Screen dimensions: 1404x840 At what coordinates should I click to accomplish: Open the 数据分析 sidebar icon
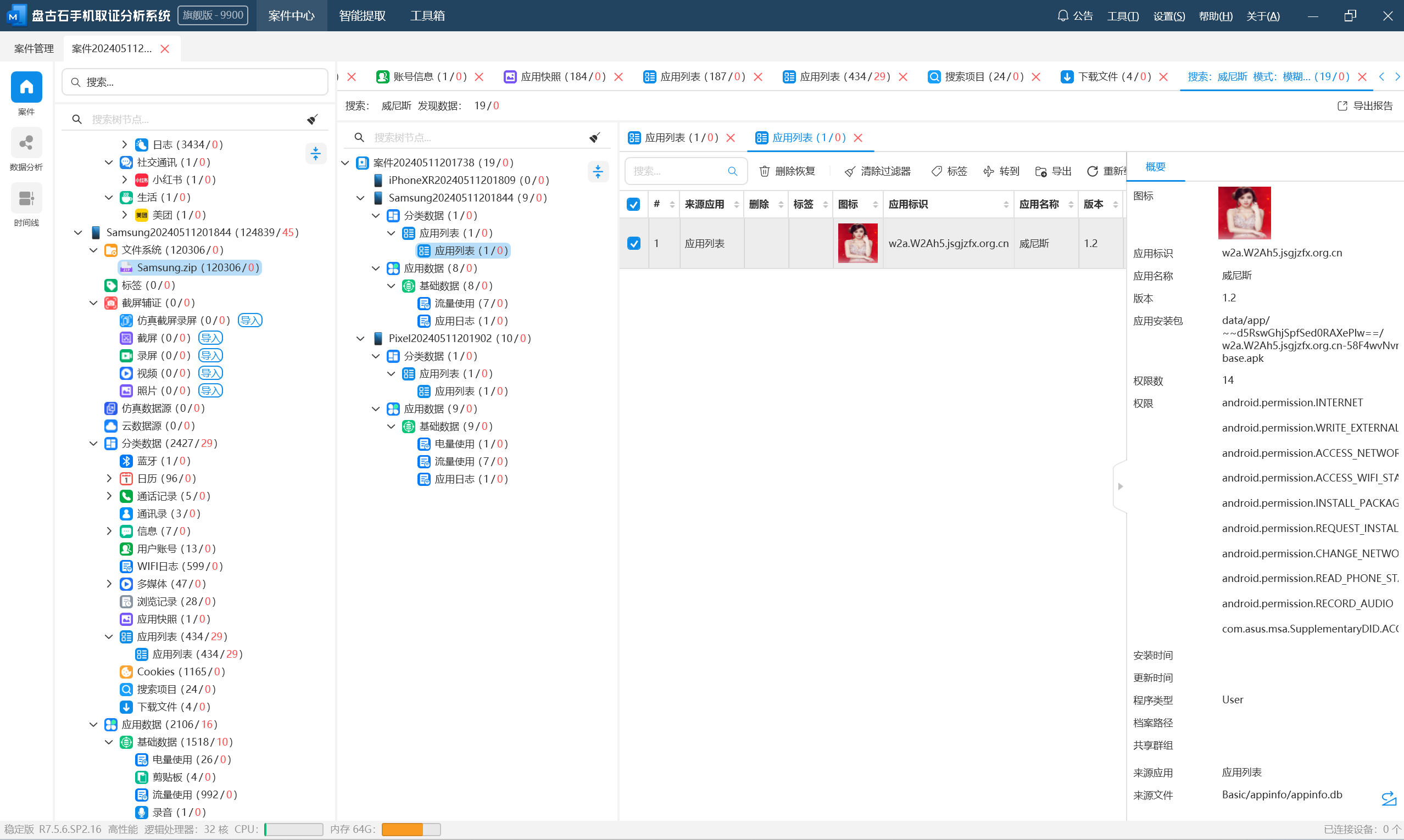click(26, 143)
